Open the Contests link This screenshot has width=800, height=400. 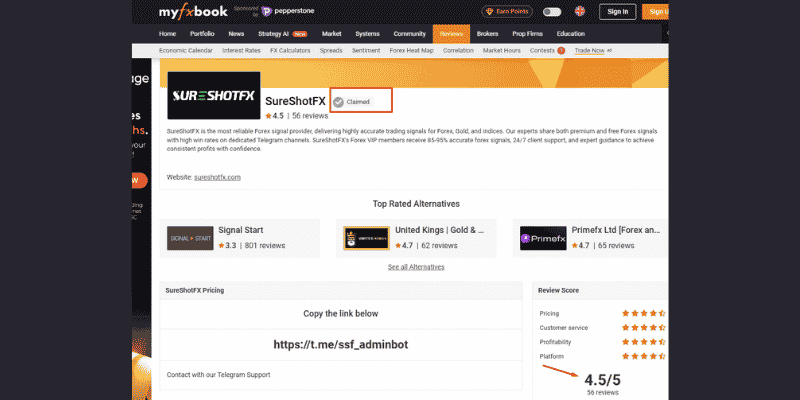pyautogui.click(x=542, y=51)
